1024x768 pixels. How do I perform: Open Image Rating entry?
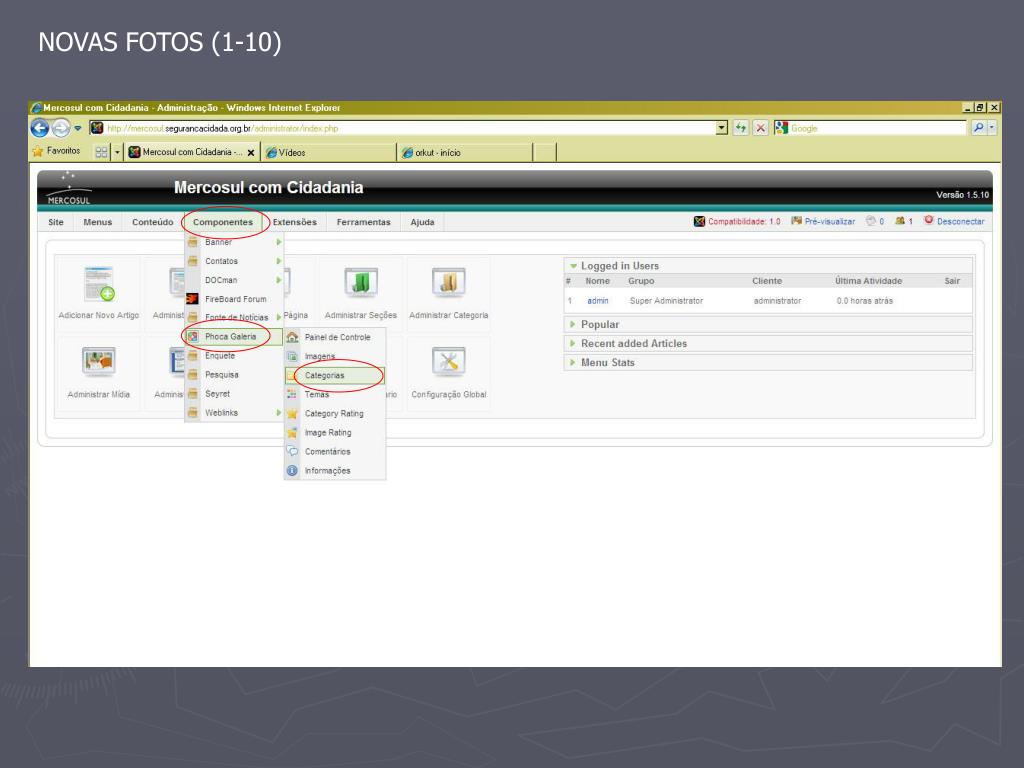coord(335,432)
